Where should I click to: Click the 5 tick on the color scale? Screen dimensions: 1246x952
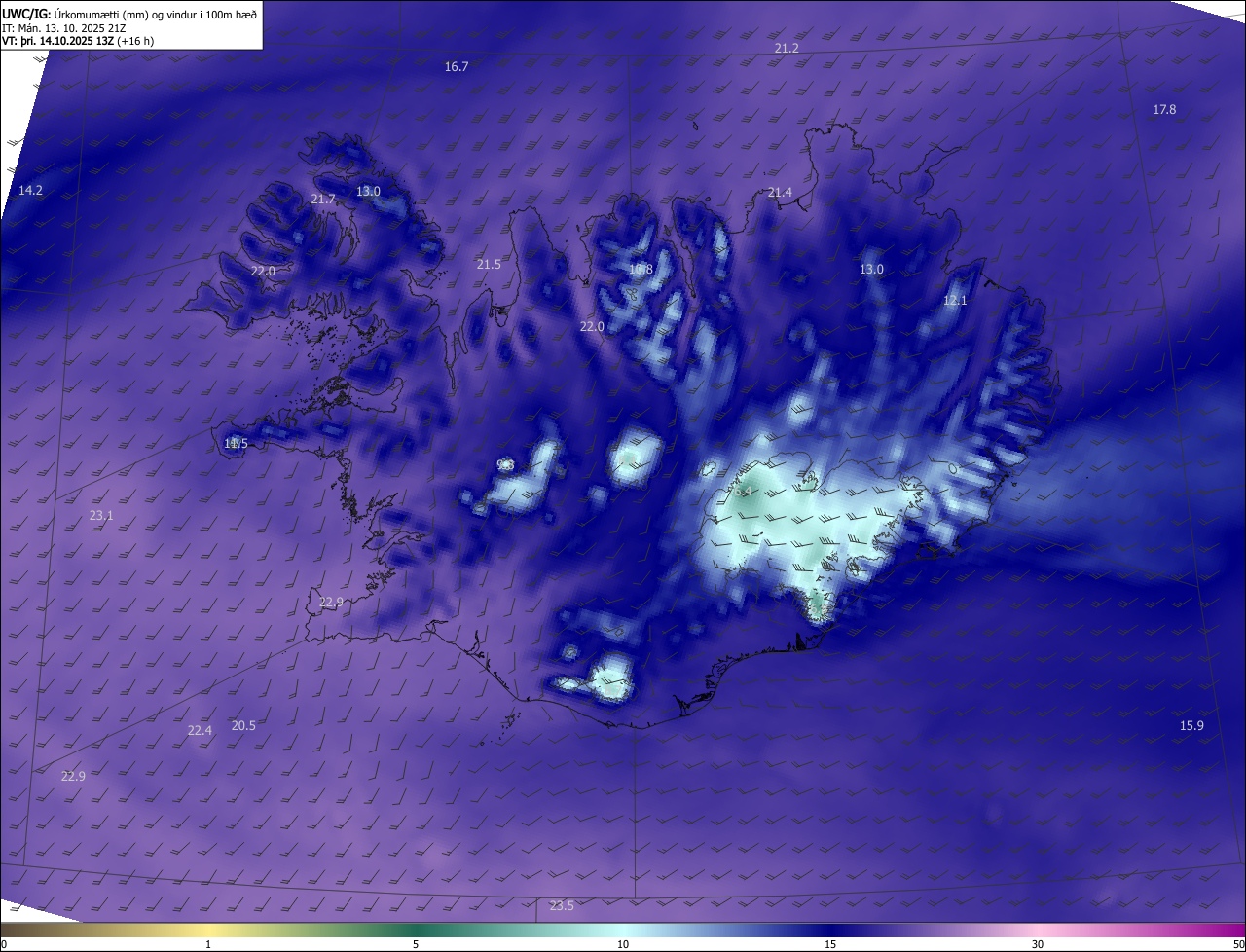pyautogui.click(x=416, y=944)
